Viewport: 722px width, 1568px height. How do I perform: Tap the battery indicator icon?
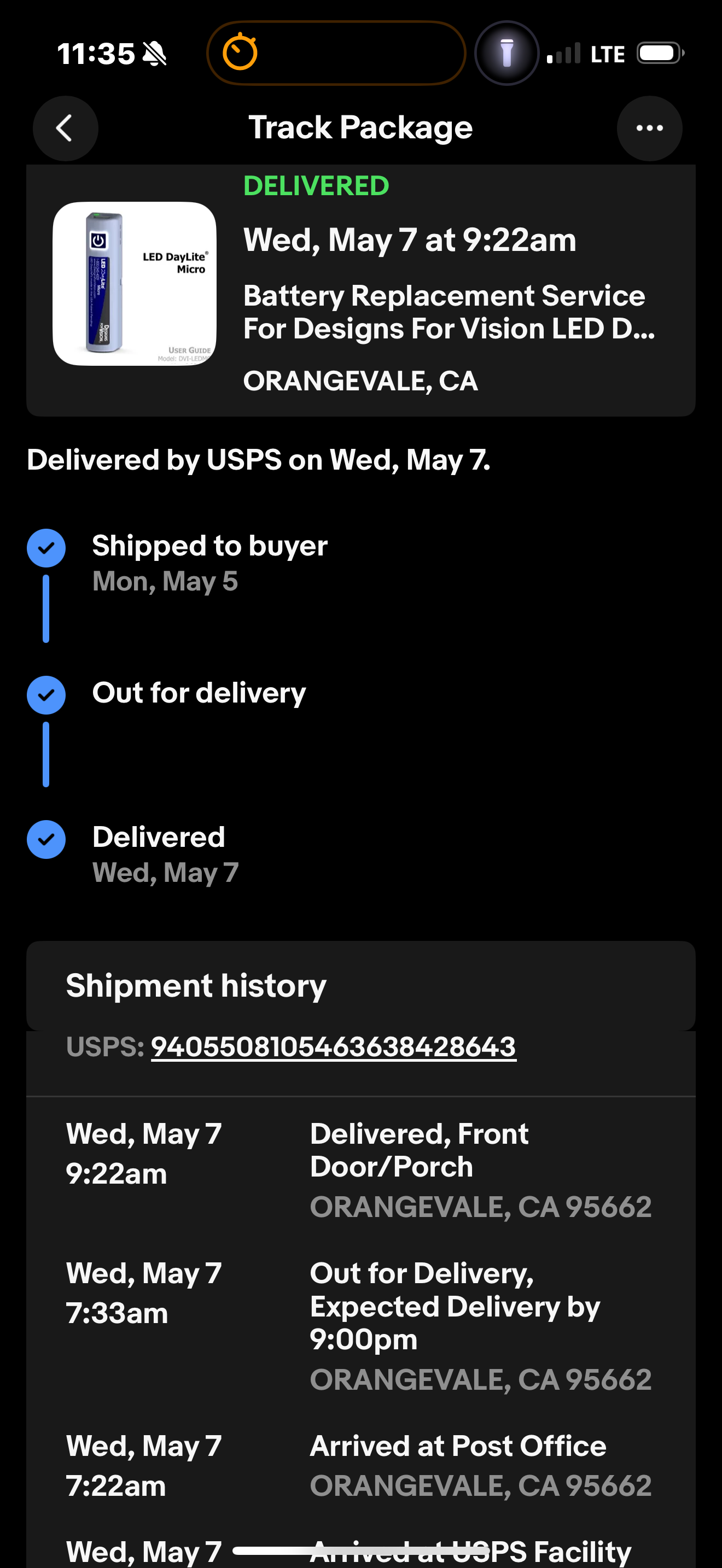(660, 54)
